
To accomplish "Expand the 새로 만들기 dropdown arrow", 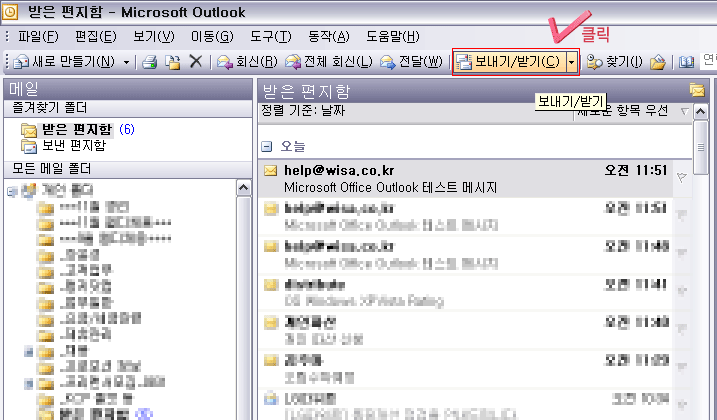I will [126, 62].
